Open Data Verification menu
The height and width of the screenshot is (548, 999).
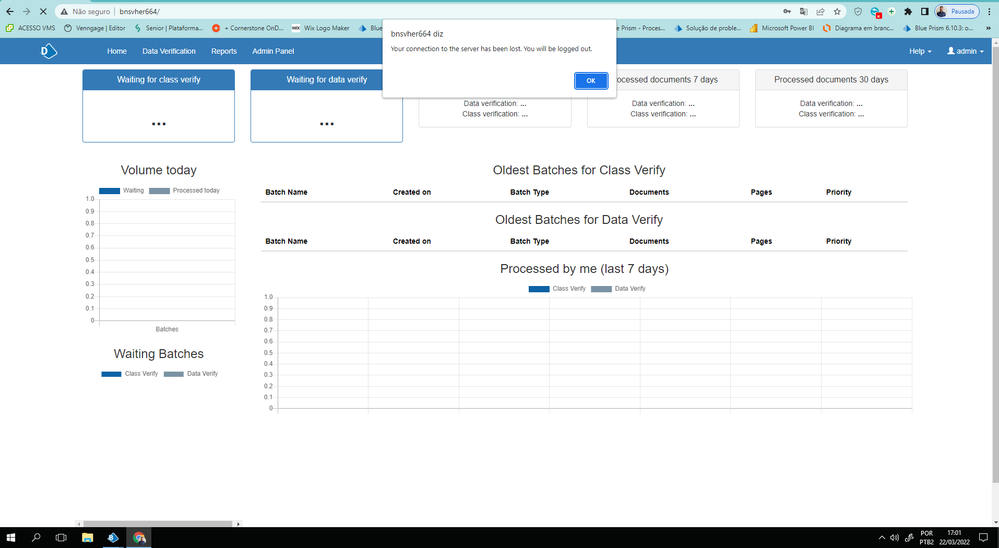[x=169, y=51]
